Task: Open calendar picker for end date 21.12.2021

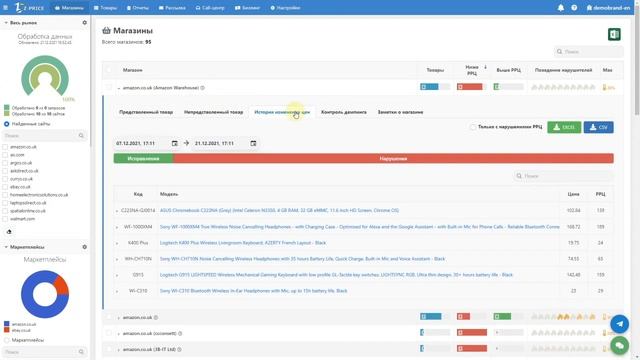Action: tap(253, 143)
